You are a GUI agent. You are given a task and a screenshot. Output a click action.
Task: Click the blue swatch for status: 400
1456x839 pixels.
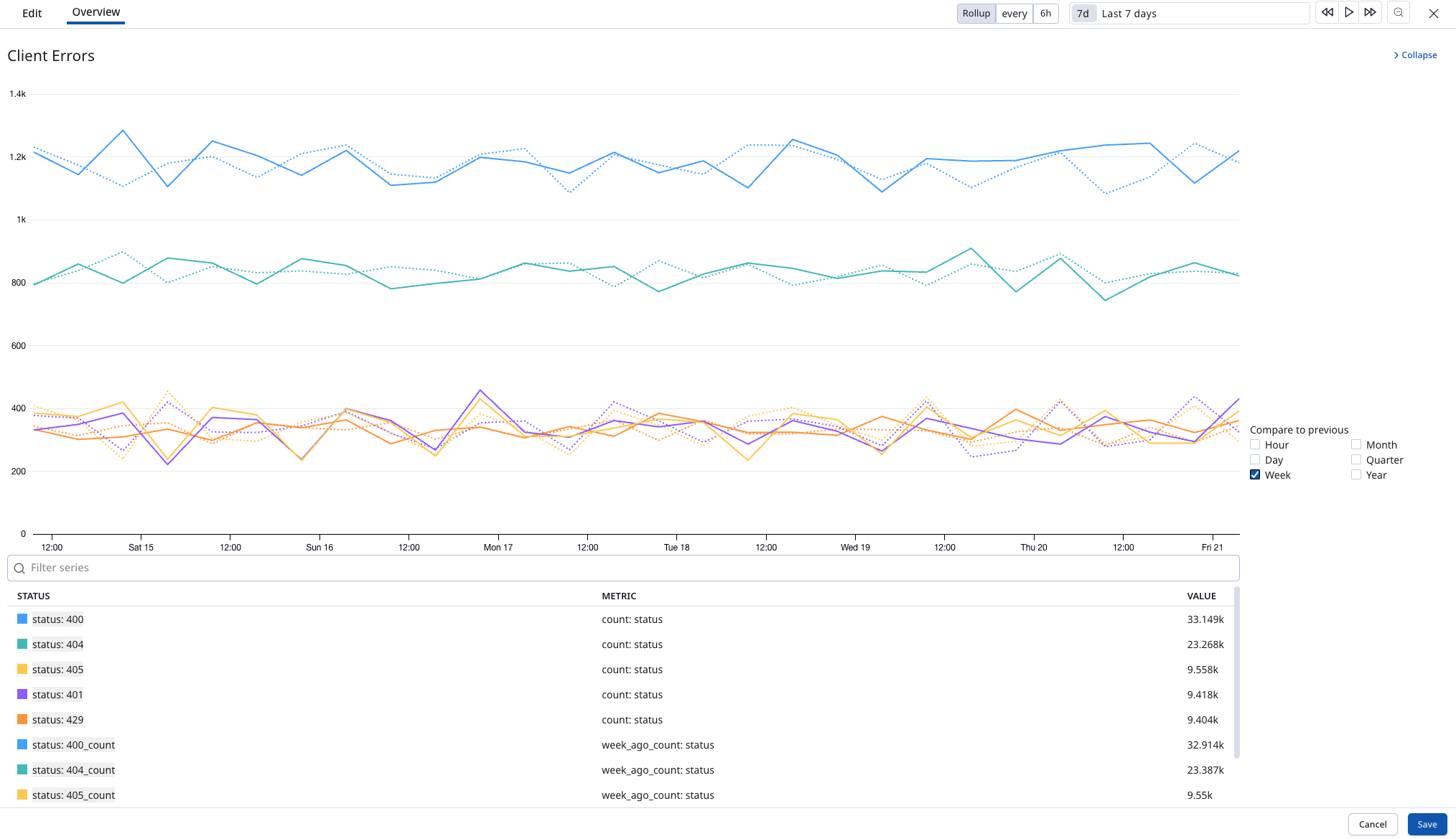(22, 619)
